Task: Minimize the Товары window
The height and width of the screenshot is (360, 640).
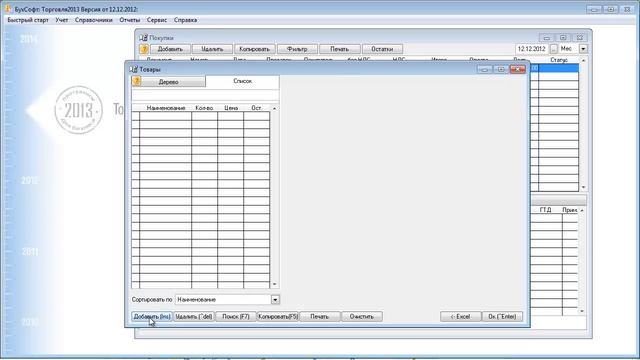Action: [x=484, y=69]
